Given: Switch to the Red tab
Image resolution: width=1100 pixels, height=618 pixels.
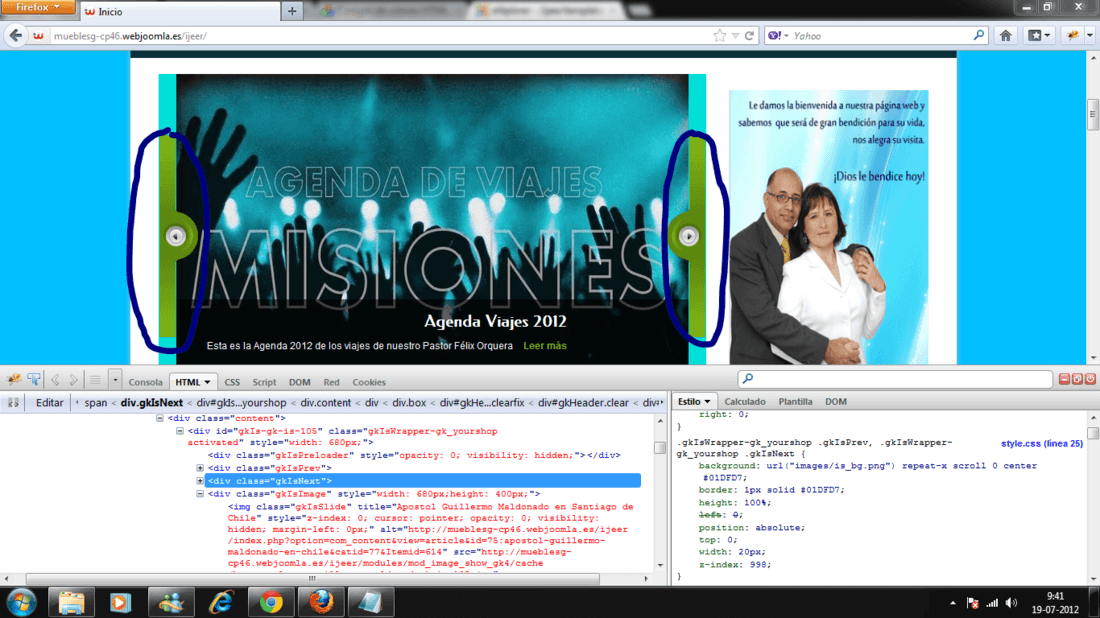Looking at the screenshot, I should coord(331,382).
